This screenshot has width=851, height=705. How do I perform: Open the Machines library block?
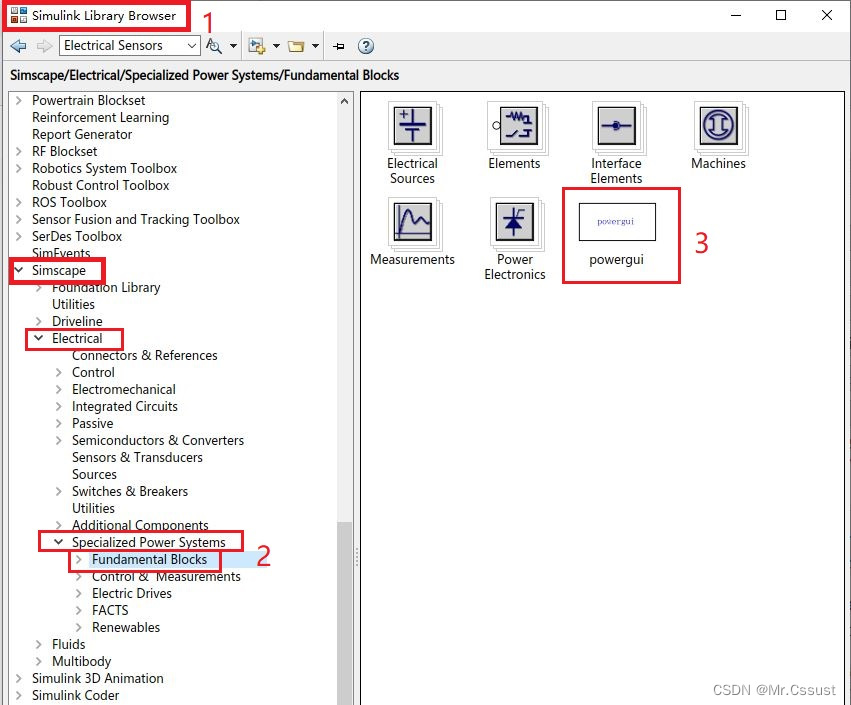click(x=719, y=136)
